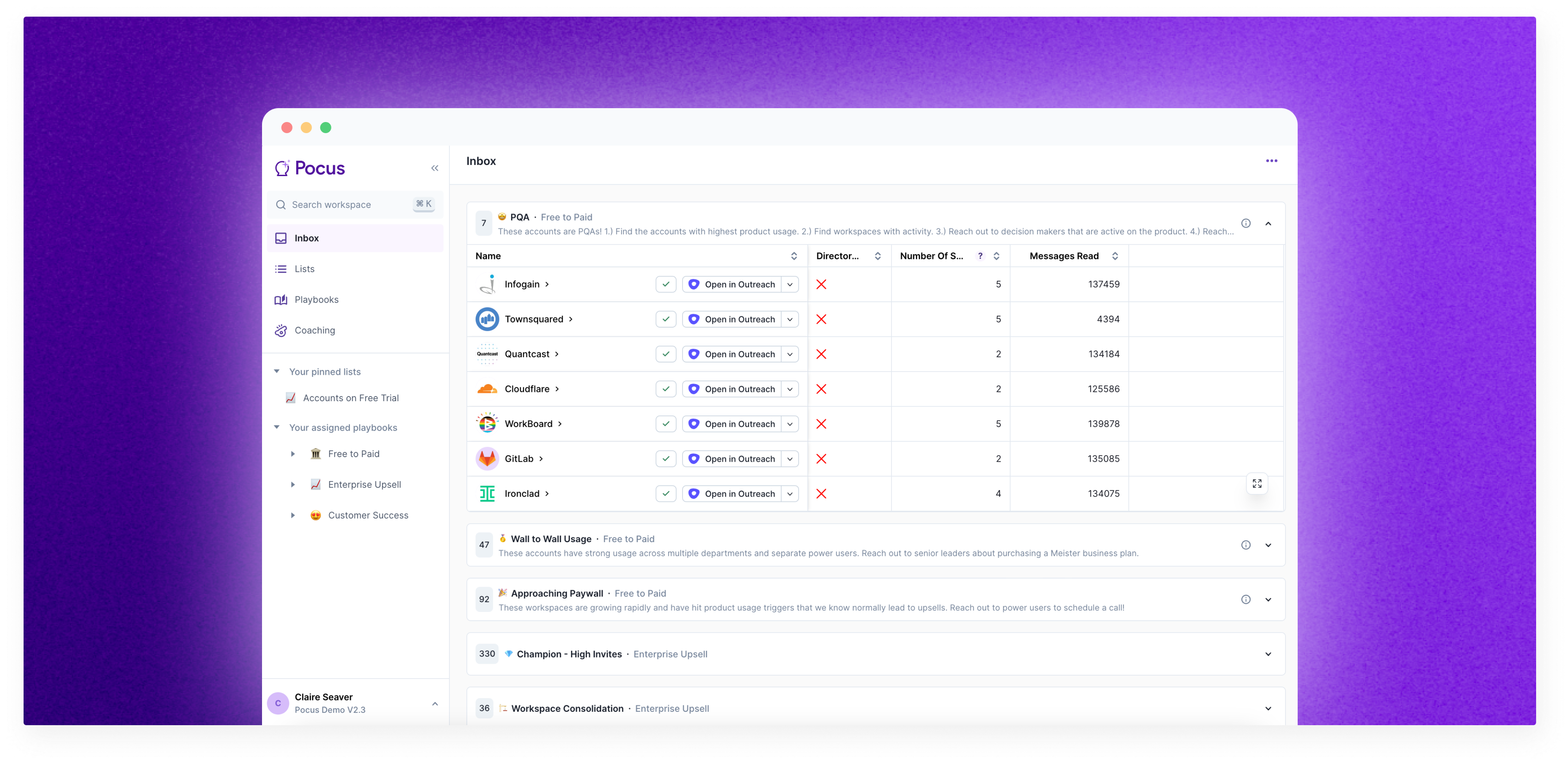
Task: Sort Messages Read column
Action: (x=1115, y=257)
